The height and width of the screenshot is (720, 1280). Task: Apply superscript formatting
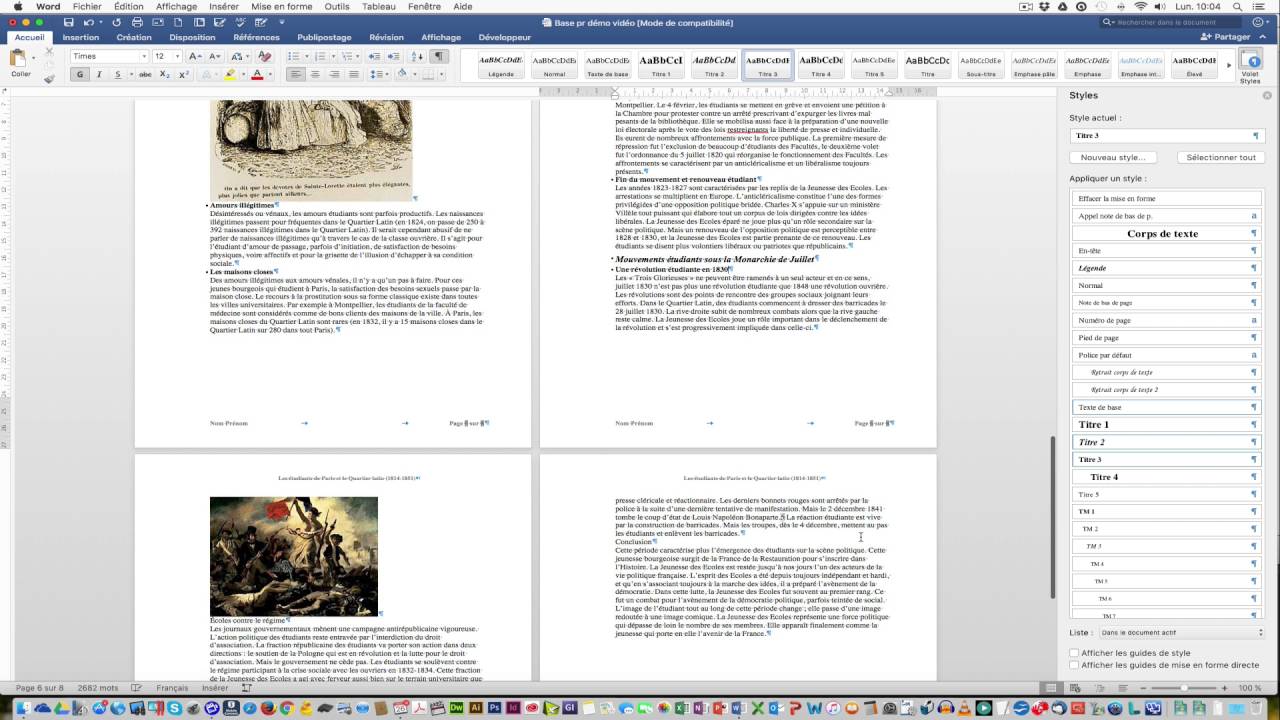click(183, 74)
